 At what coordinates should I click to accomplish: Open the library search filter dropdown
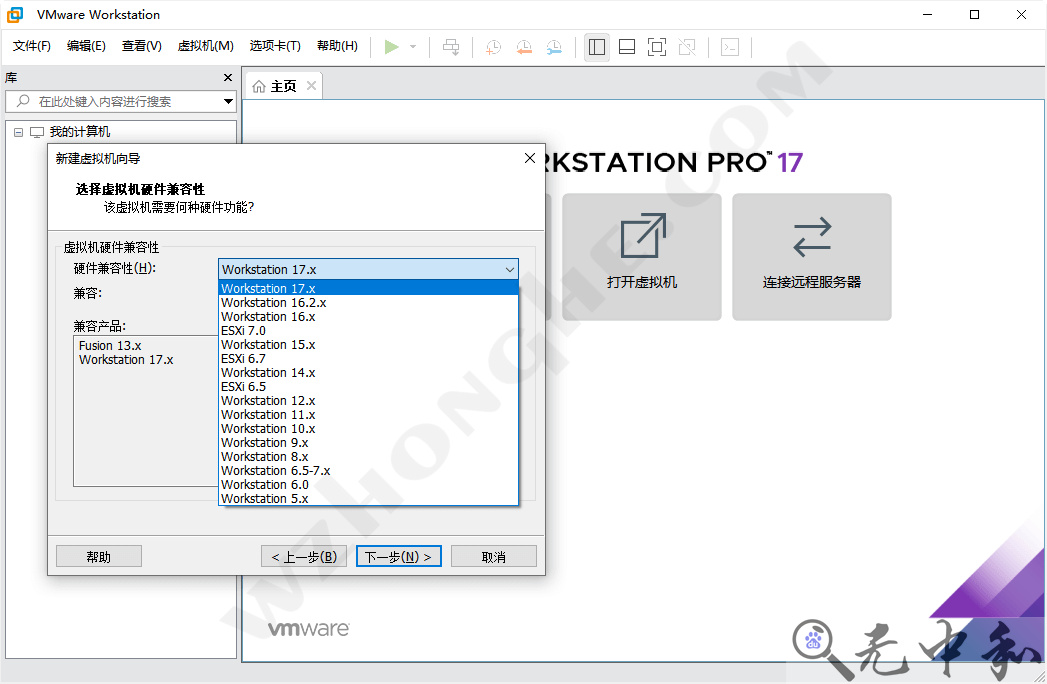point(228,101)
